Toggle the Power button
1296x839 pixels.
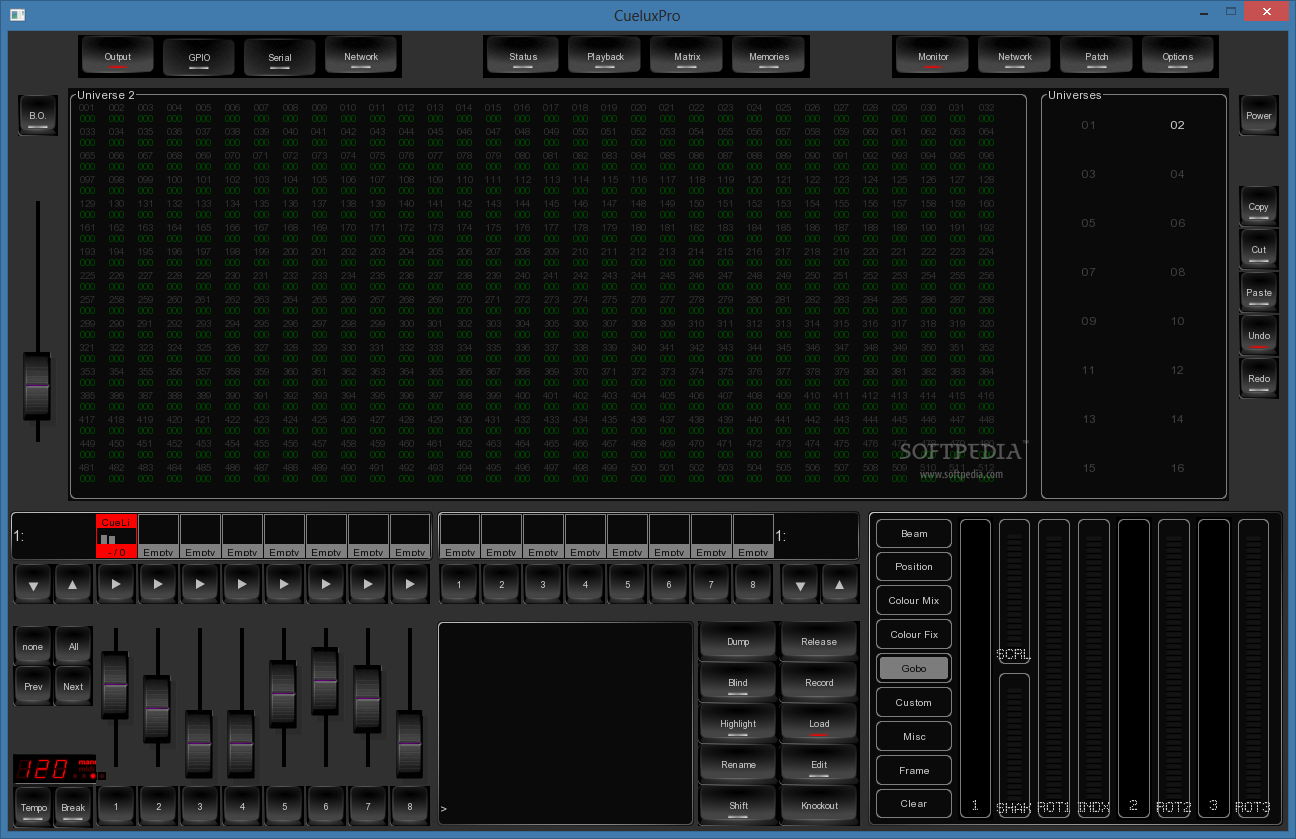(1259, 116)
